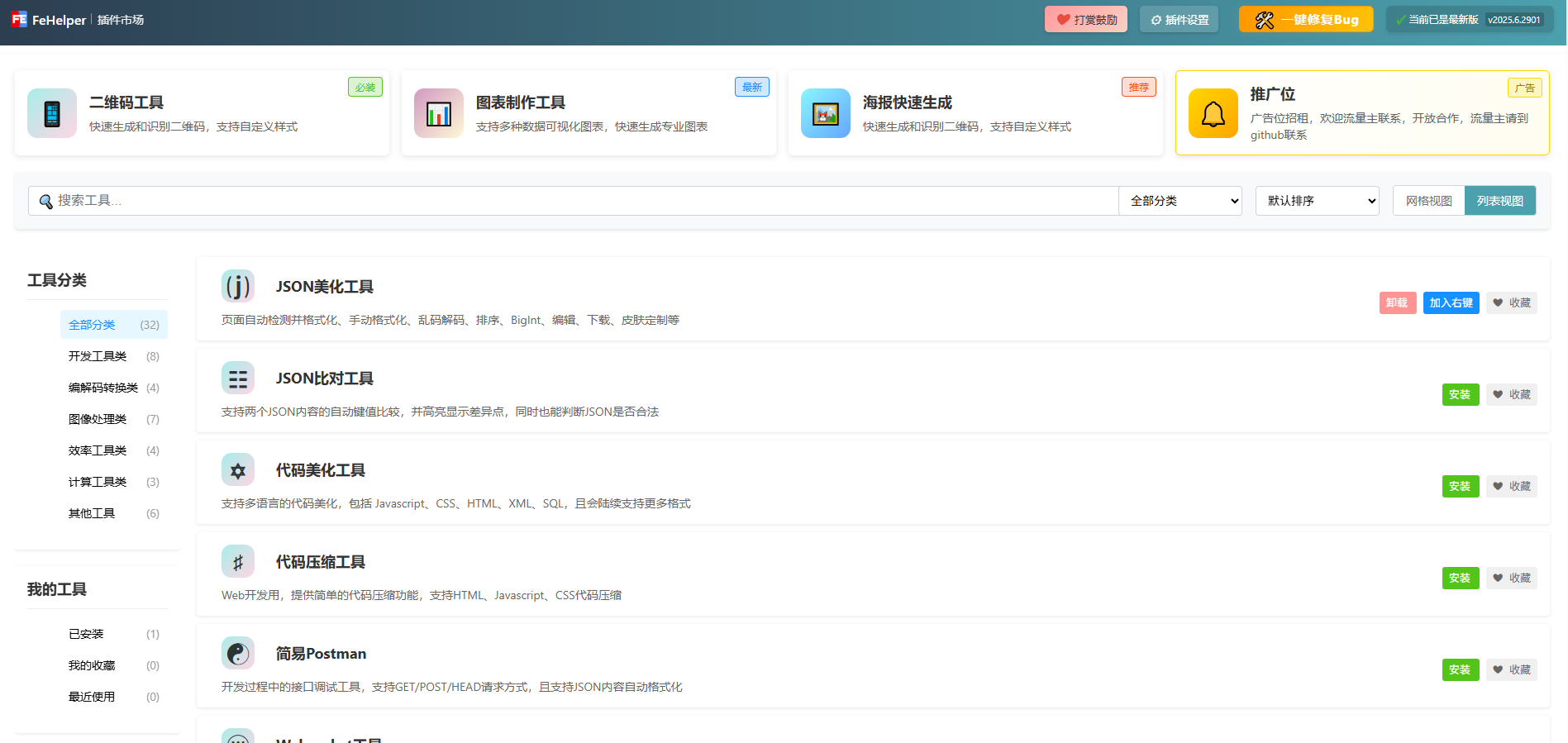
Task: Click the 一键修复Bug button
Action: point(1306,20)
